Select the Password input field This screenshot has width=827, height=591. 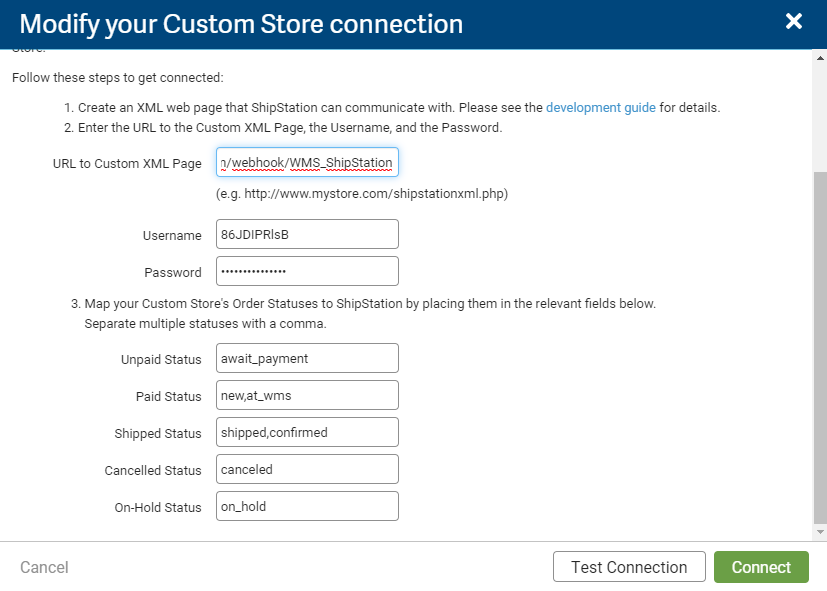[307, 271]
